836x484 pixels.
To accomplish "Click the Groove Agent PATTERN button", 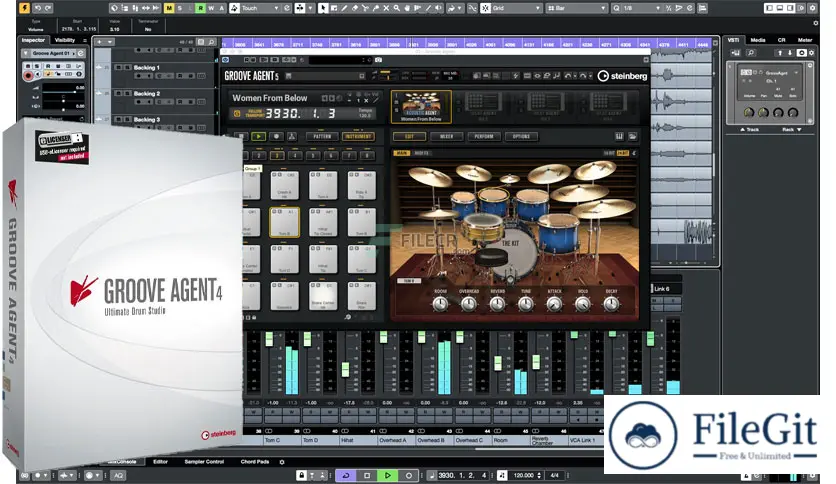I will 322,136.
